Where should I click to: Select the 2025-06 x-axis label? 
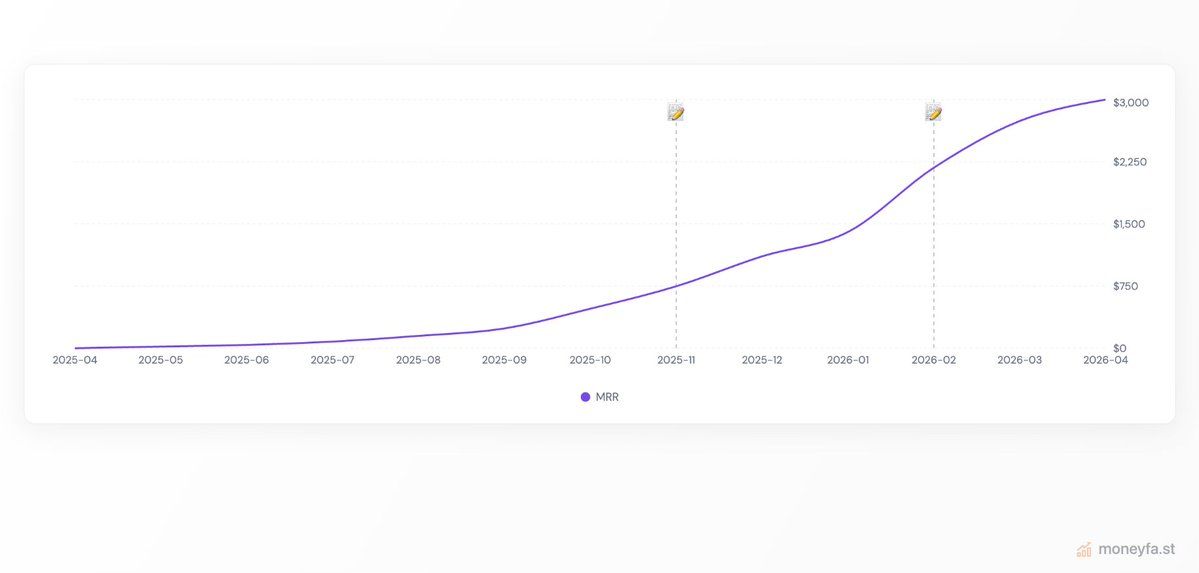pyautogui.click(x=246, y=360)
